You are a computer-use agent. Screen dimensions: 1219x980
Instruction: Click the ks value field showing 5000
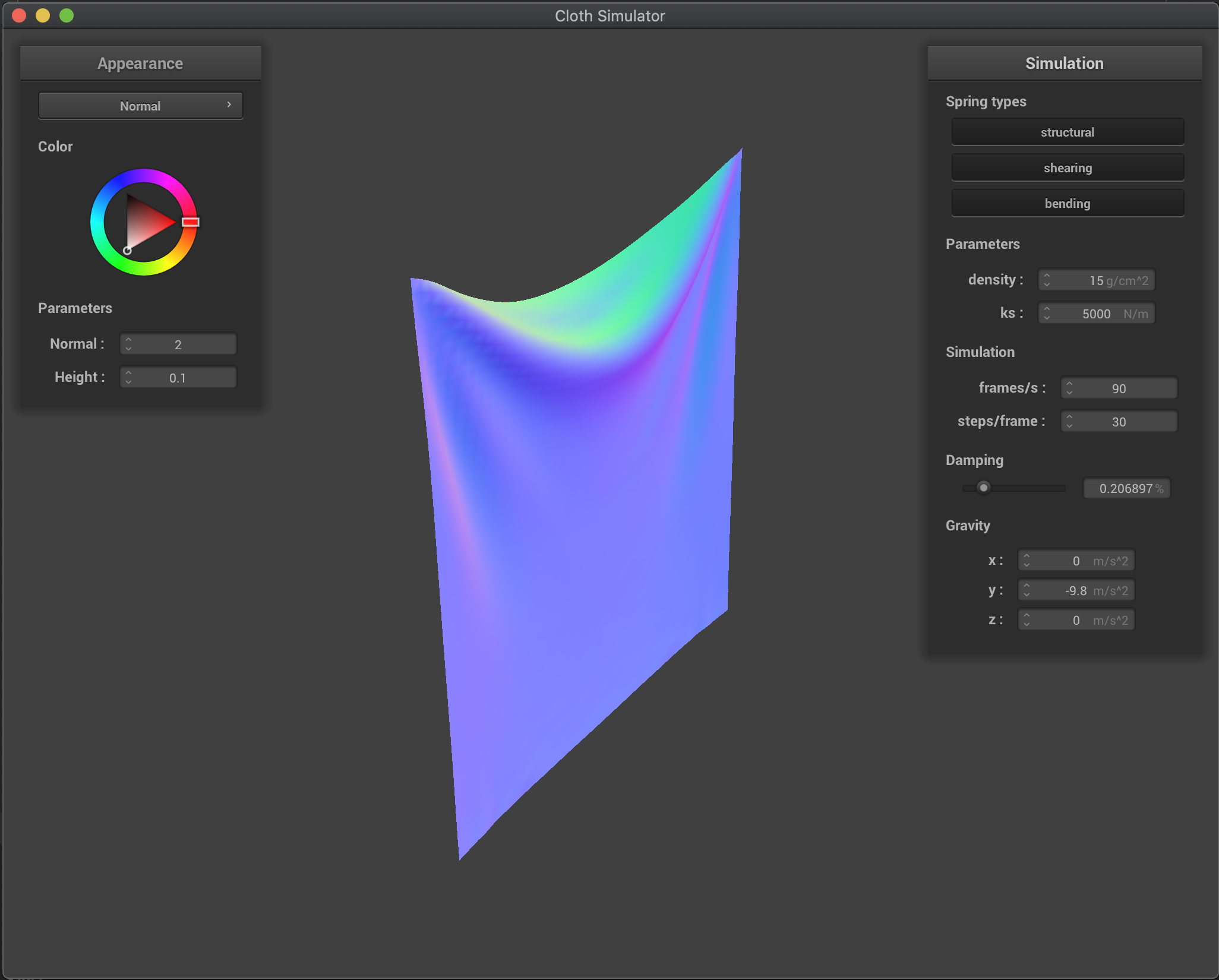(1096, 314)
